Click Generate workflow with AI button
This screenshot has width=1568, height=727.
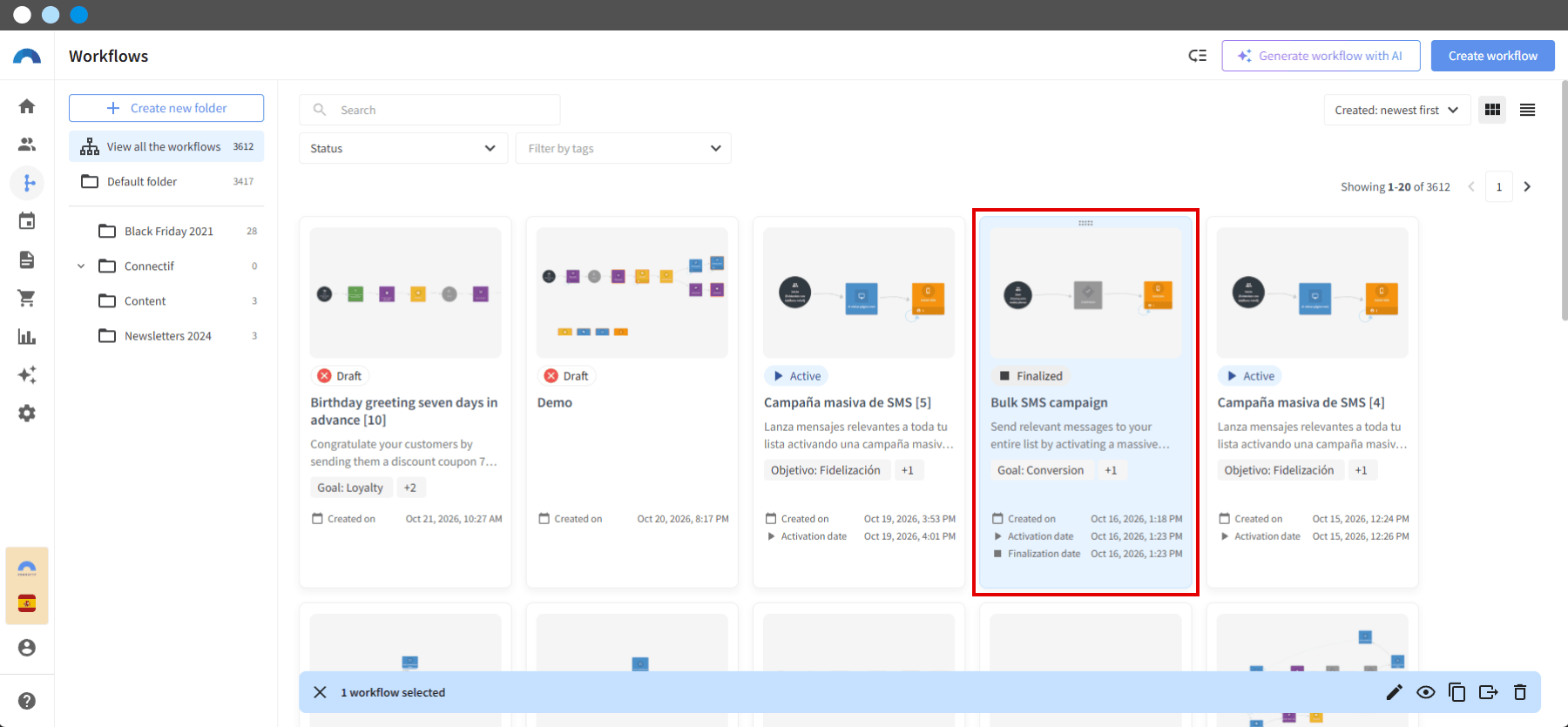pos(1321,56)
